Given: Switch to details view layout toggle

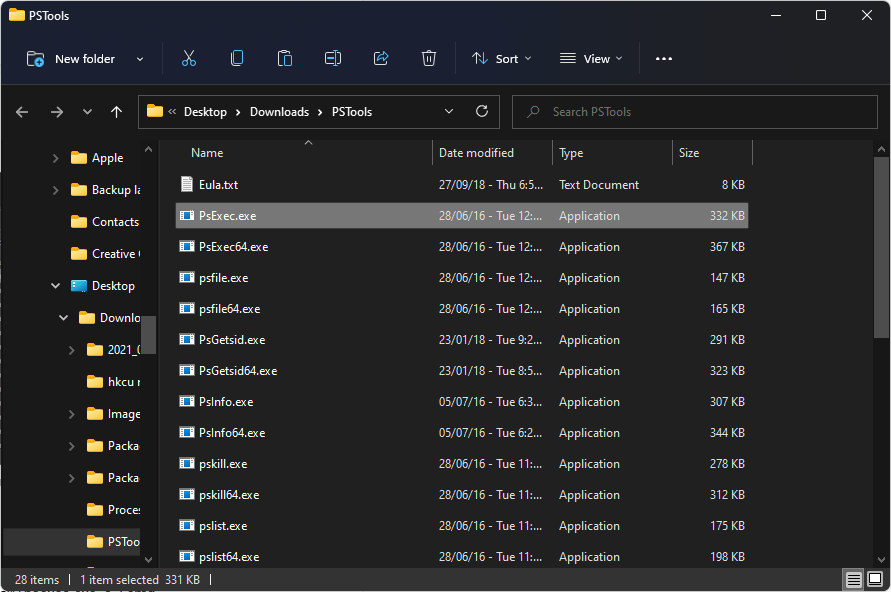Looking at the screenshot, I should pyautogui.click(x=853, y=580).
